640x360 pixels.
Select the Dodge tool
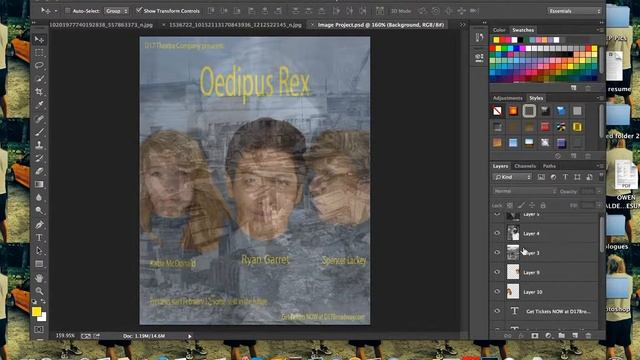39,211
